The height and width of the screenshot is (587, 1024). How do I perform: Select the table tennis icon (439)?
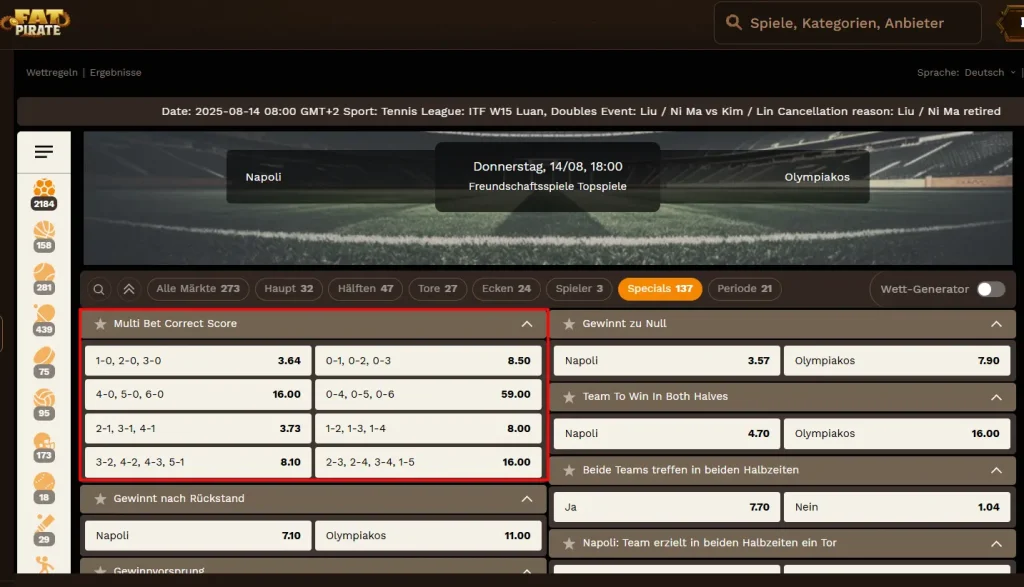pos(44,319)
